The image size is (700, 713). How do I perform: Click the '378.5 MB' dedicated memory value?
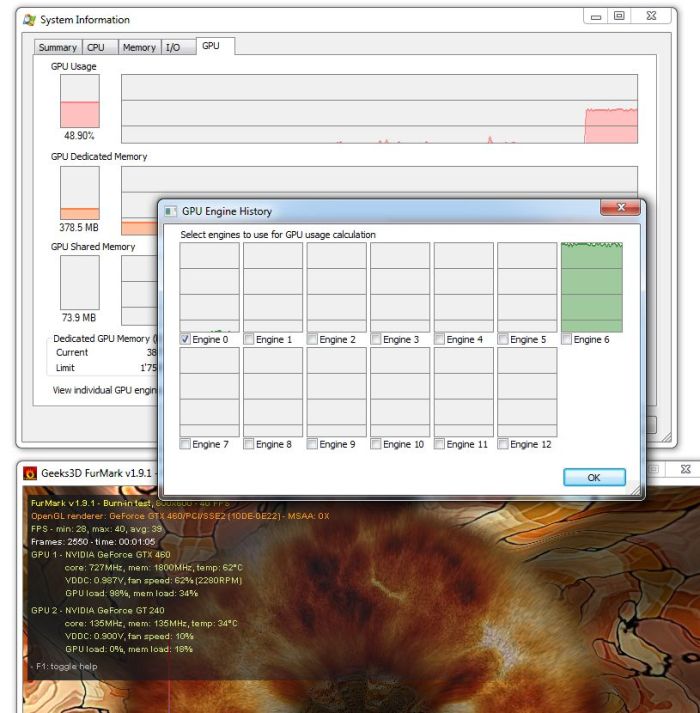click(x=79, y=227)
